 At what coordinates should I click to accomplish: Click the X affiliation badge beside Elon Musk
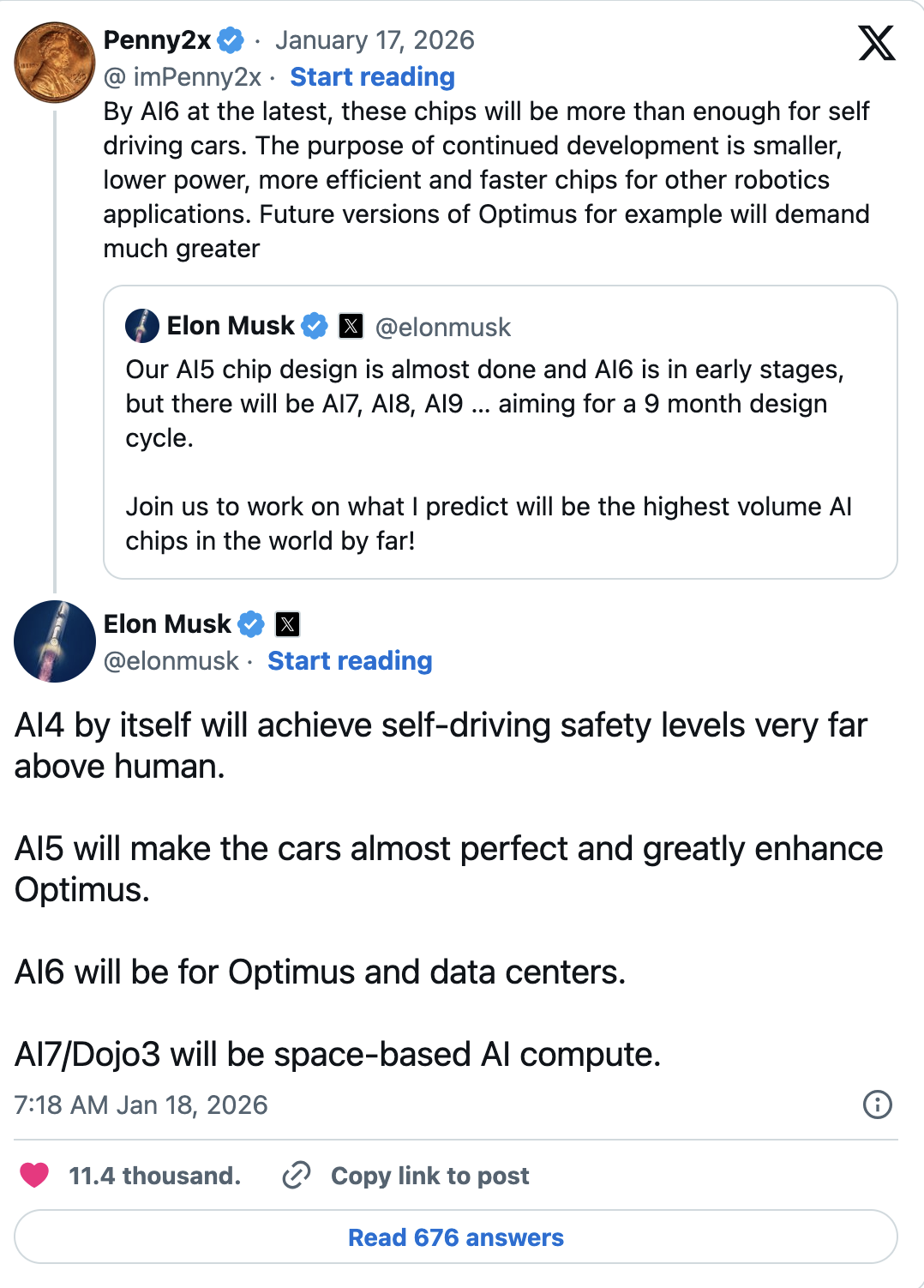point(288,624)
